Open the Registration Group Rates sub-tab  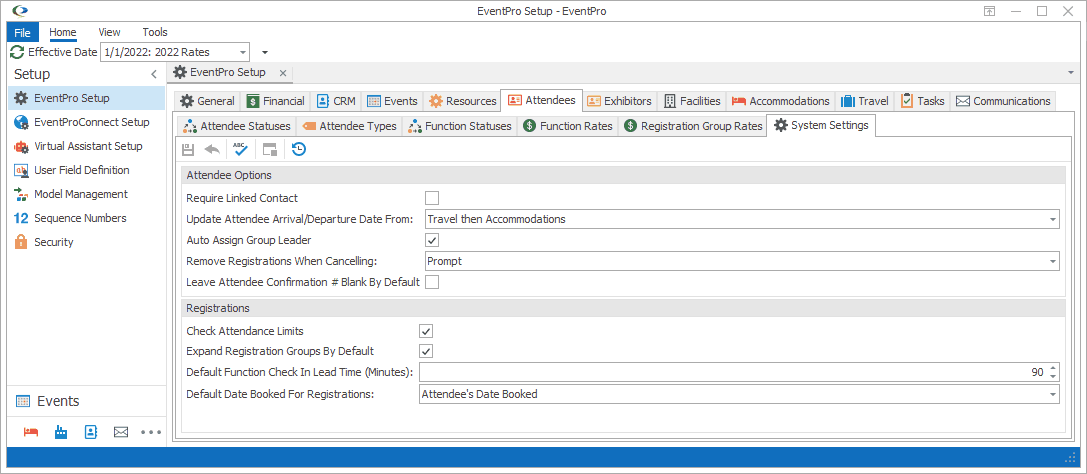(x=693, y=126)
